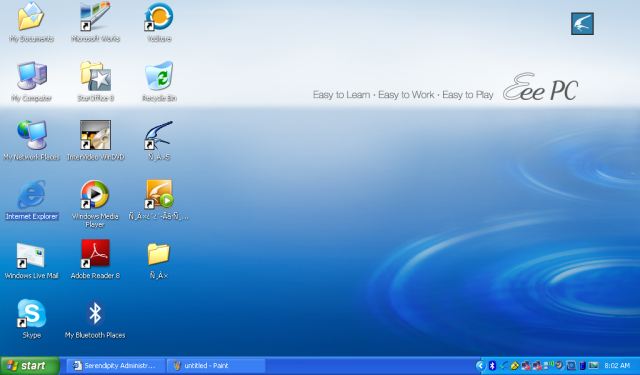Click the highlighted Internet Explorer icon

pos(31,200)
